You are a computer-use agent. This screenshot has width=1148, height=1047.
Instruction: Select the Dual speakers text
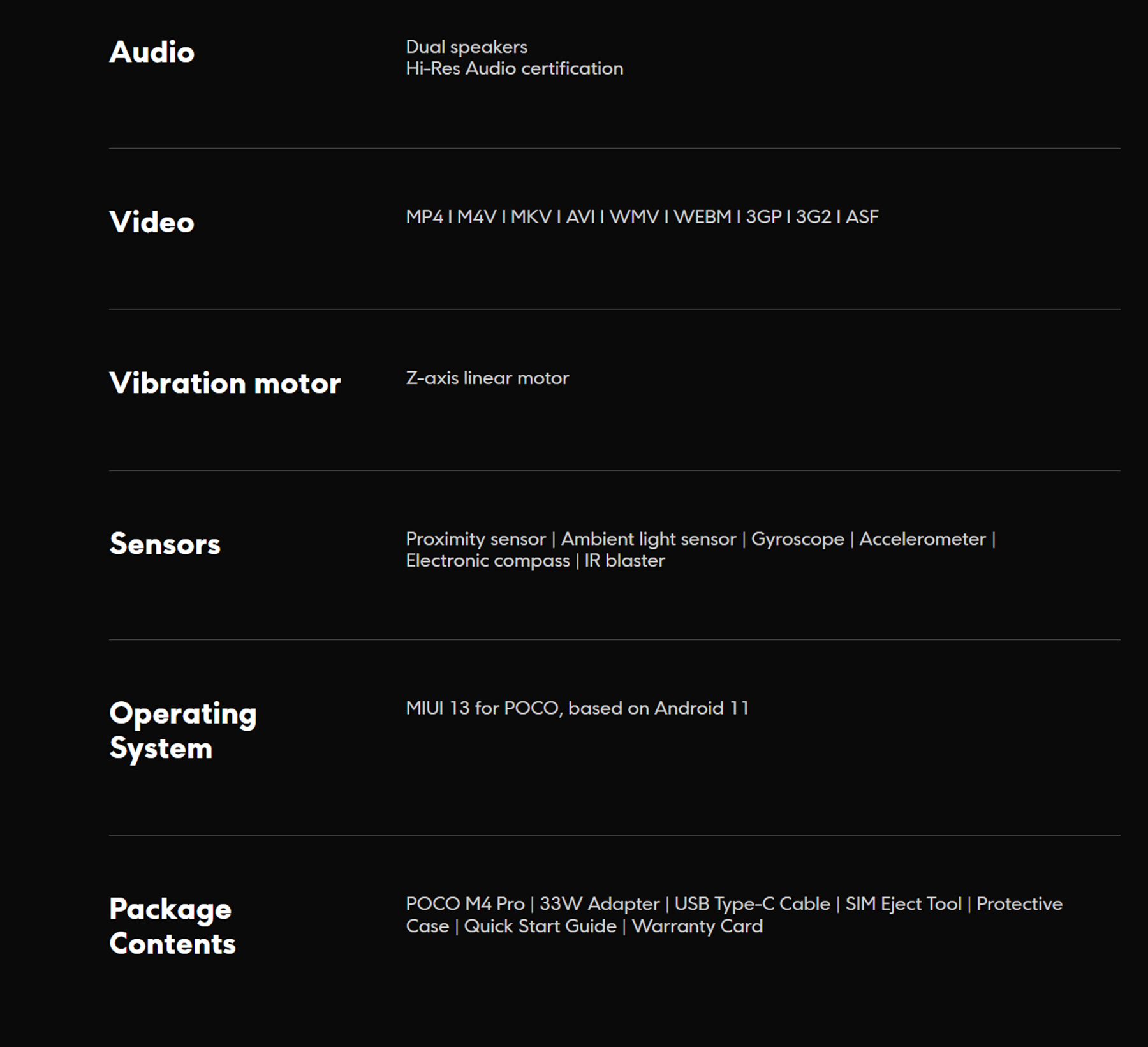pos(466,47)
